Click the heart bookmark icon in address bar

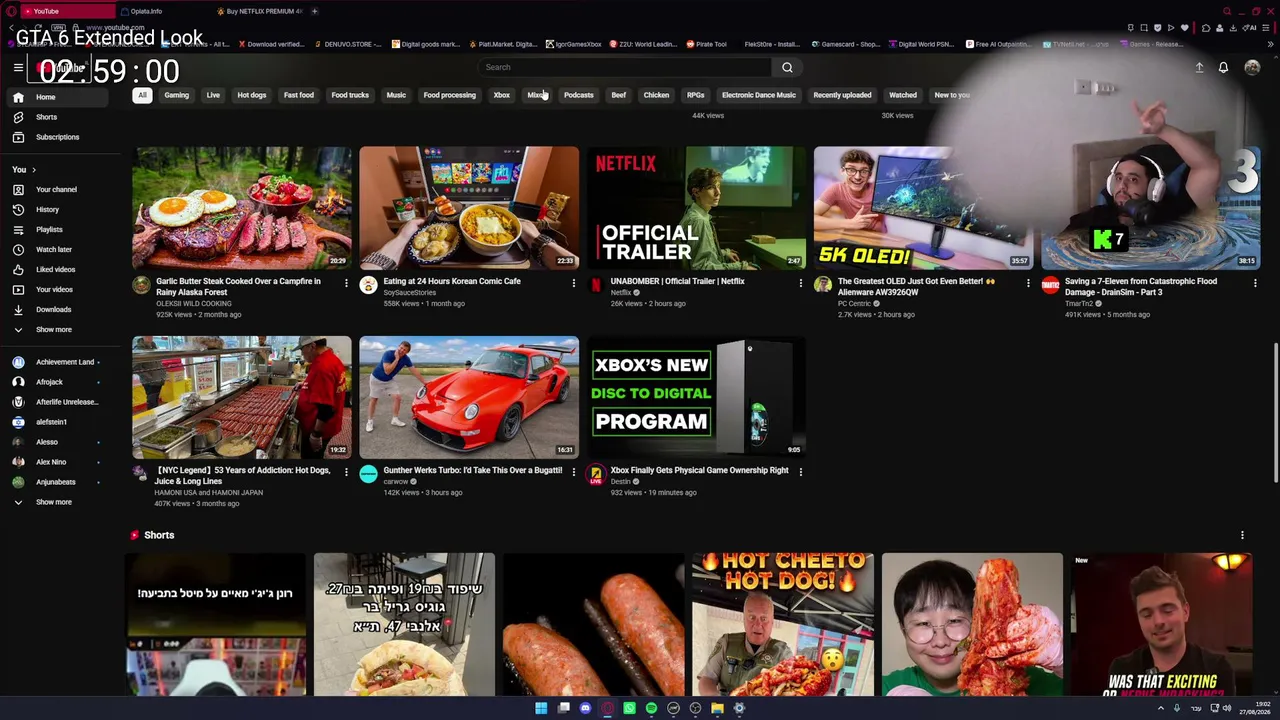tap(1185, 28)
